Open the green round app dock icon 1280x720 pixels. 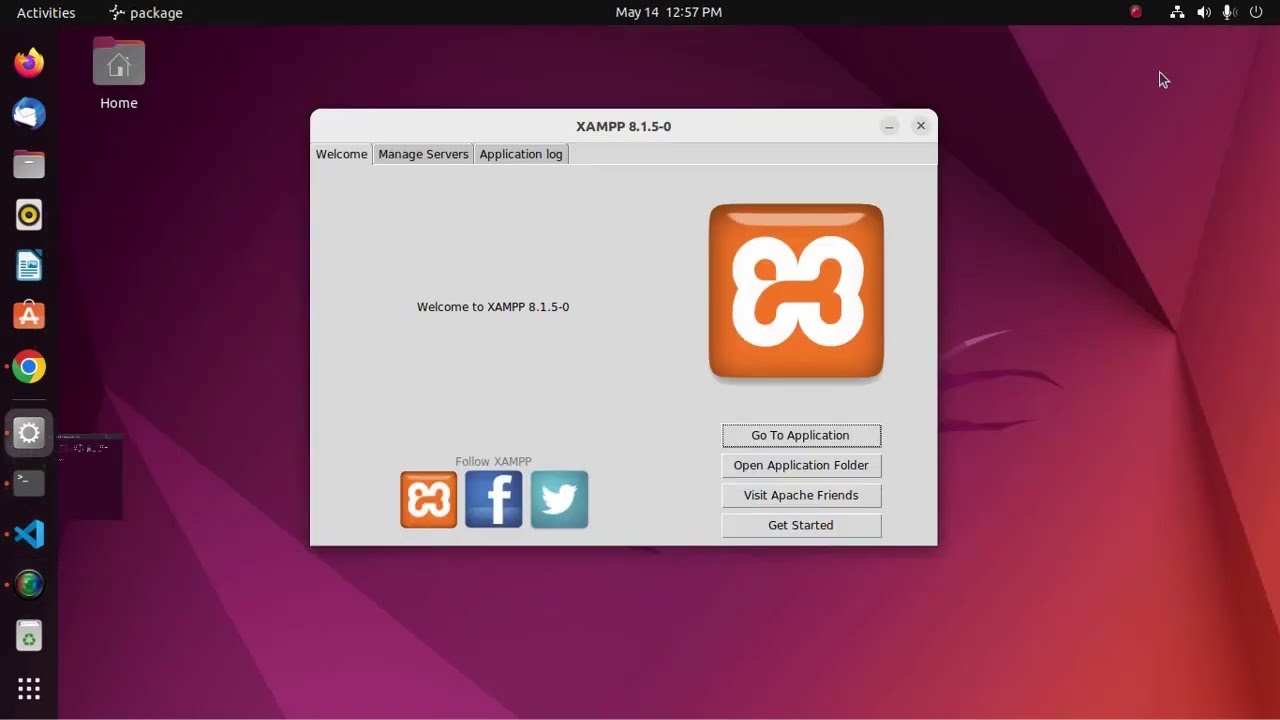pyautogui.click(x=29, y=584)
